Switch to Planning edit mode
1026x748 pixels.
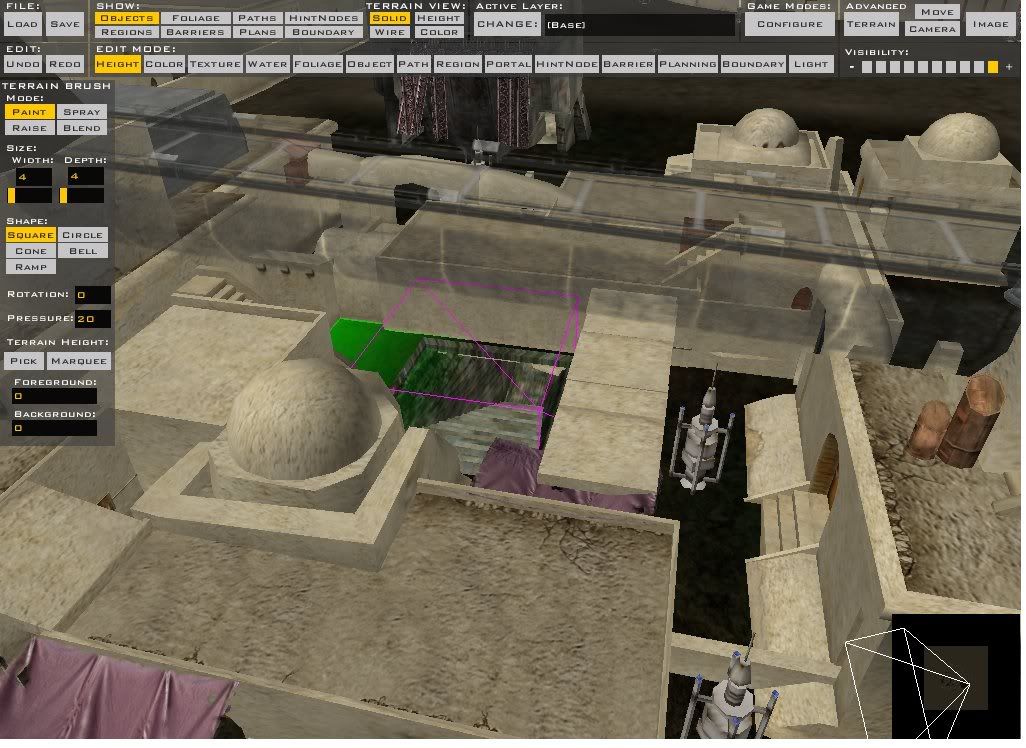pos(688,64)
